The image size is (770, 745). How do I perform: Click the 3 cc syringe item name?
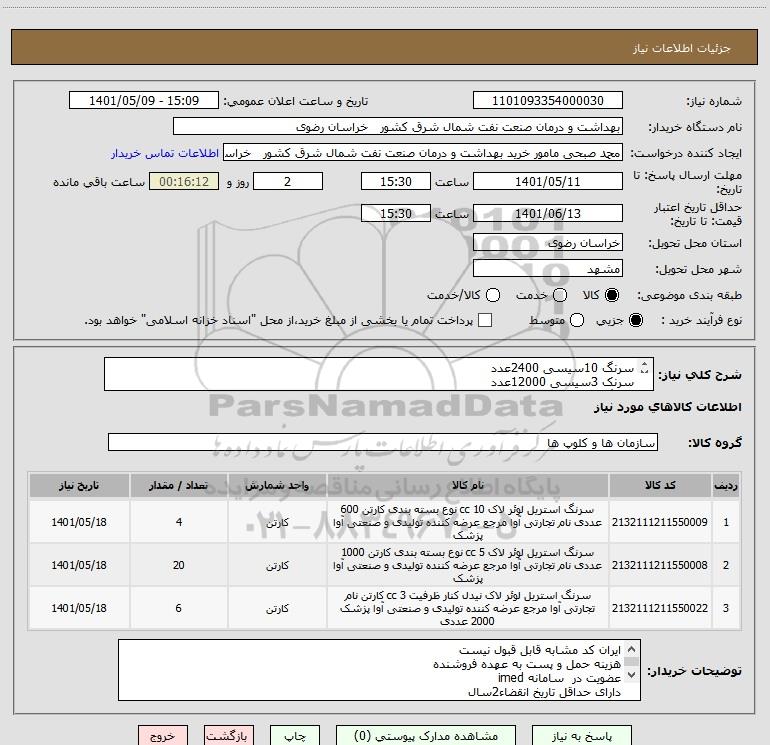(468, 608)
